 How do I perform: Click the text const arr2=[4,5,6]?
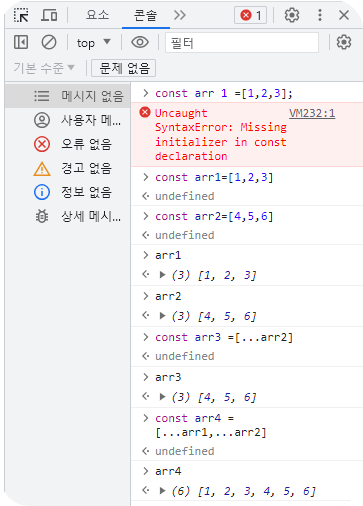[214, 216]
